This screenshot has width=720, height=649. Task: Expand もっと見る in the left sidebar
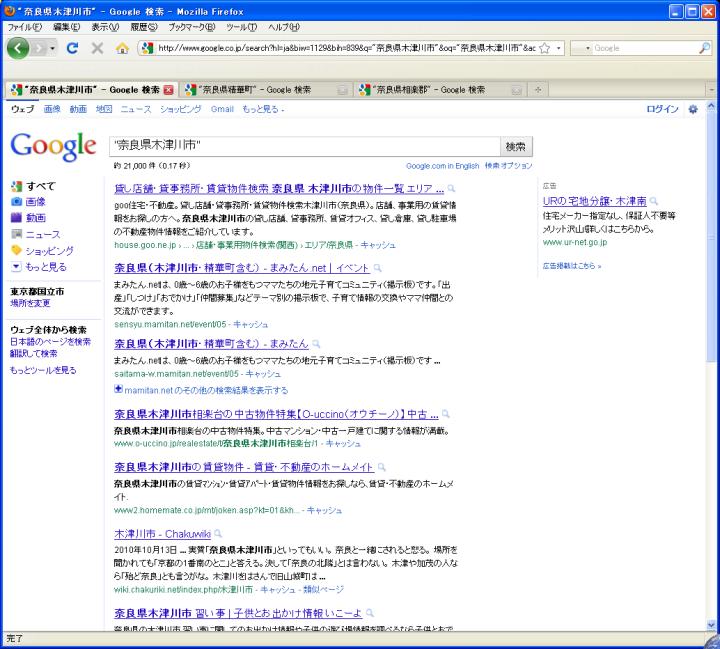tap(43, 267)
